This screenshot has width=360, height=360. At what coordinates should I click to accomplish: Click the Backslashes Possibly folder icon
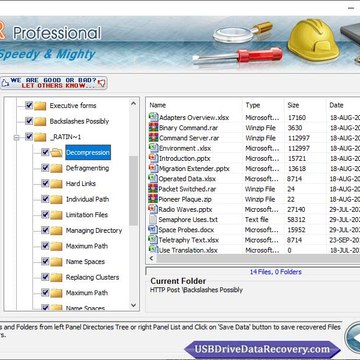click(40, 121)
